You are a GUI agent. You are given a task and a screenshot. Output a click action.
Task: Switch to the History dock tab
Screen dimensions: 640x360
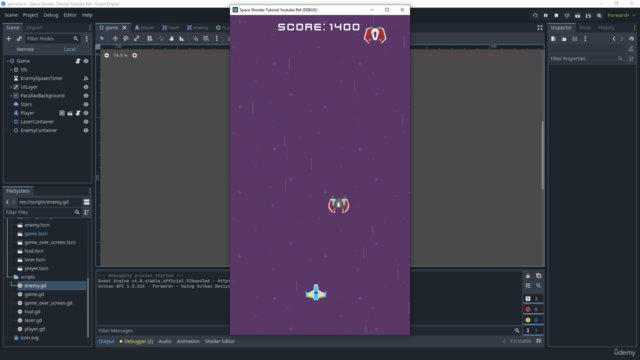(606, 28)
